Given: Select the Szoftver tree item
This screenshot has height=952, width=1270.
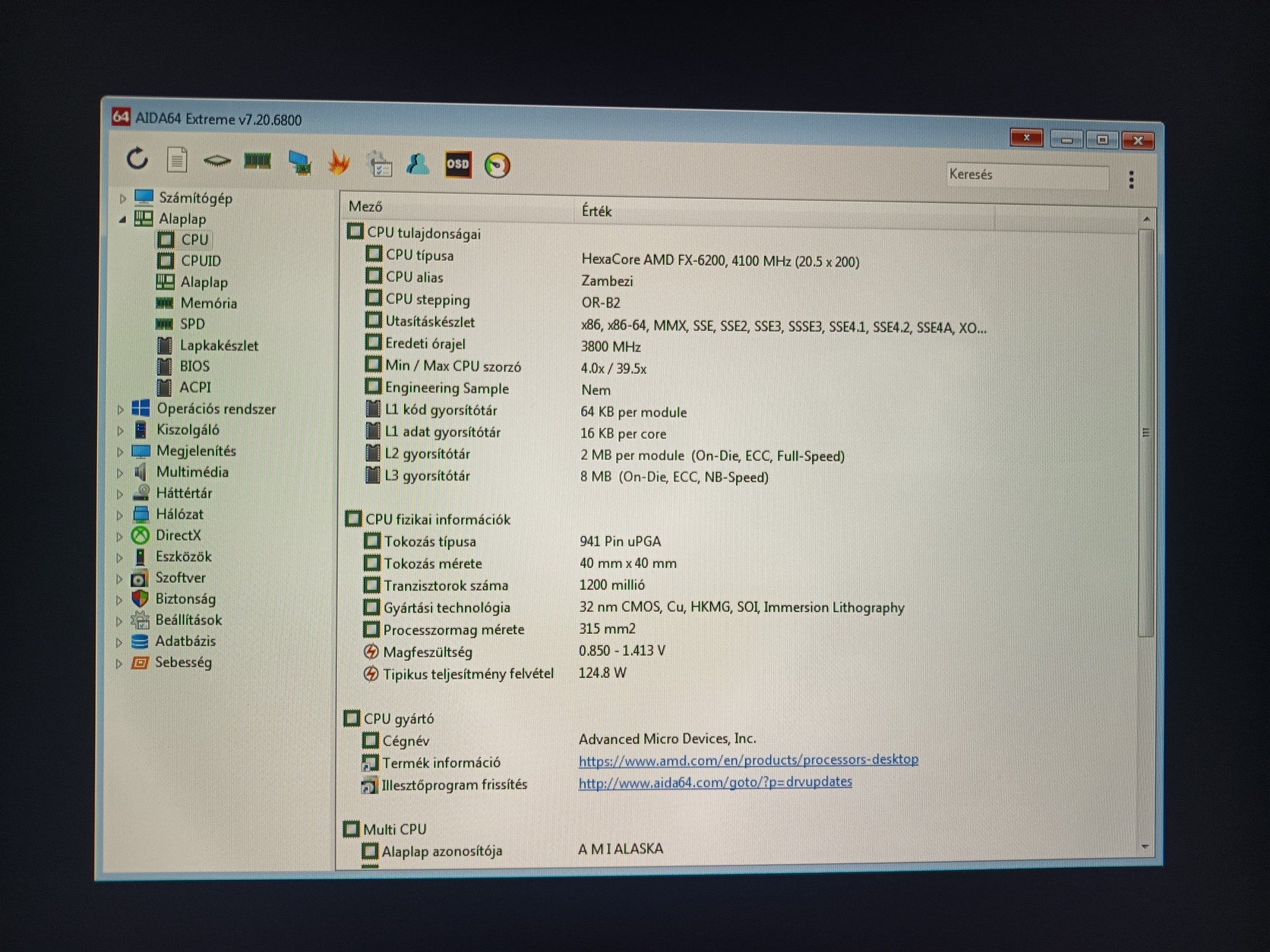Looking at the screenshot, I should [x=180, y=578].
